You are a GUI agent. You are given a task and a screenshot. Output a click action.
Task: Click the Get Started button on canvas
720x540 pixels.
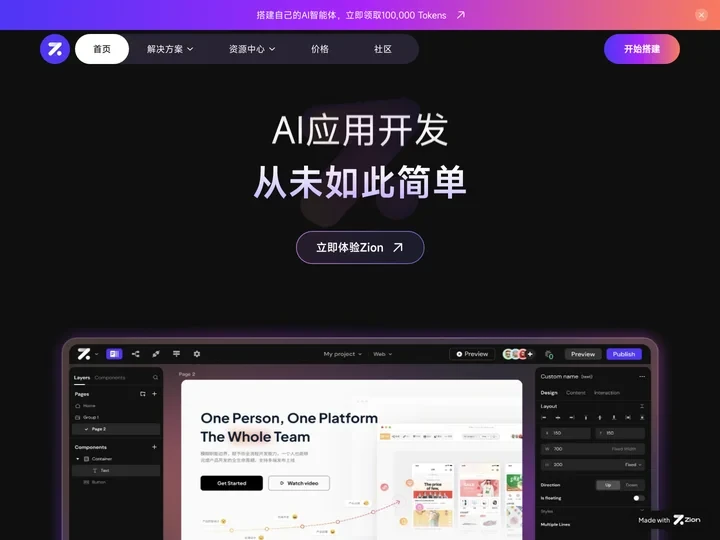(x=231, y=483)
